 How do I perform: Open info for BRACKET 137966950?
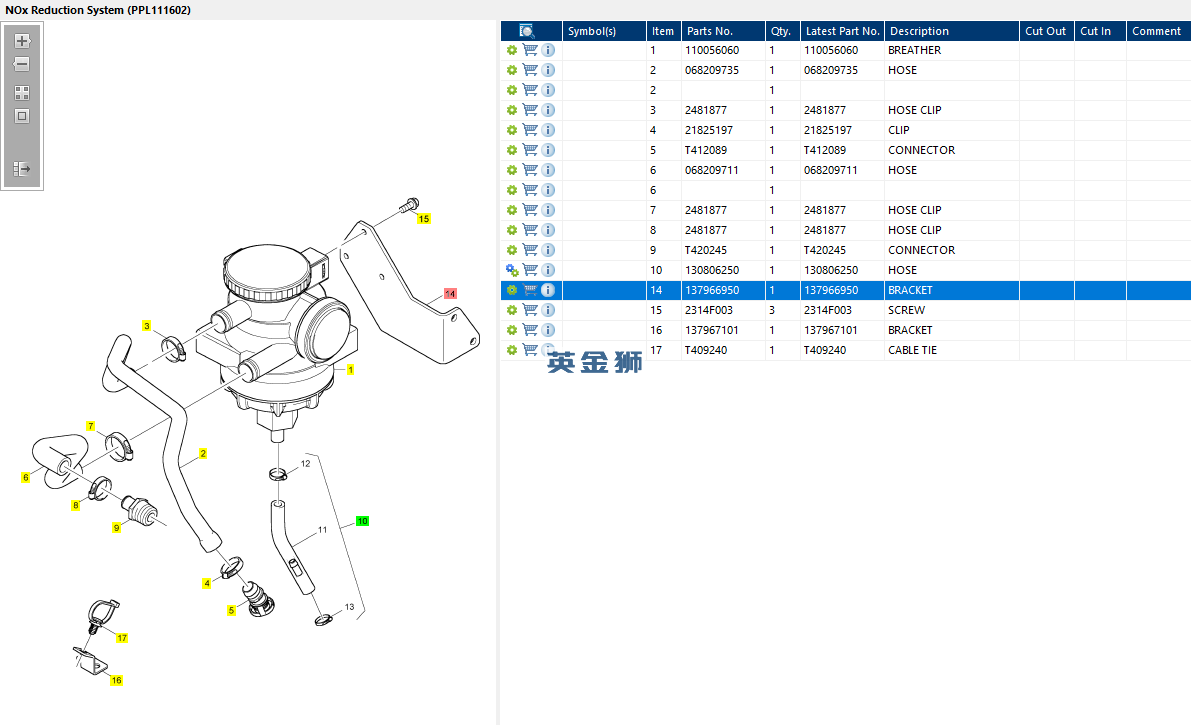548,290
